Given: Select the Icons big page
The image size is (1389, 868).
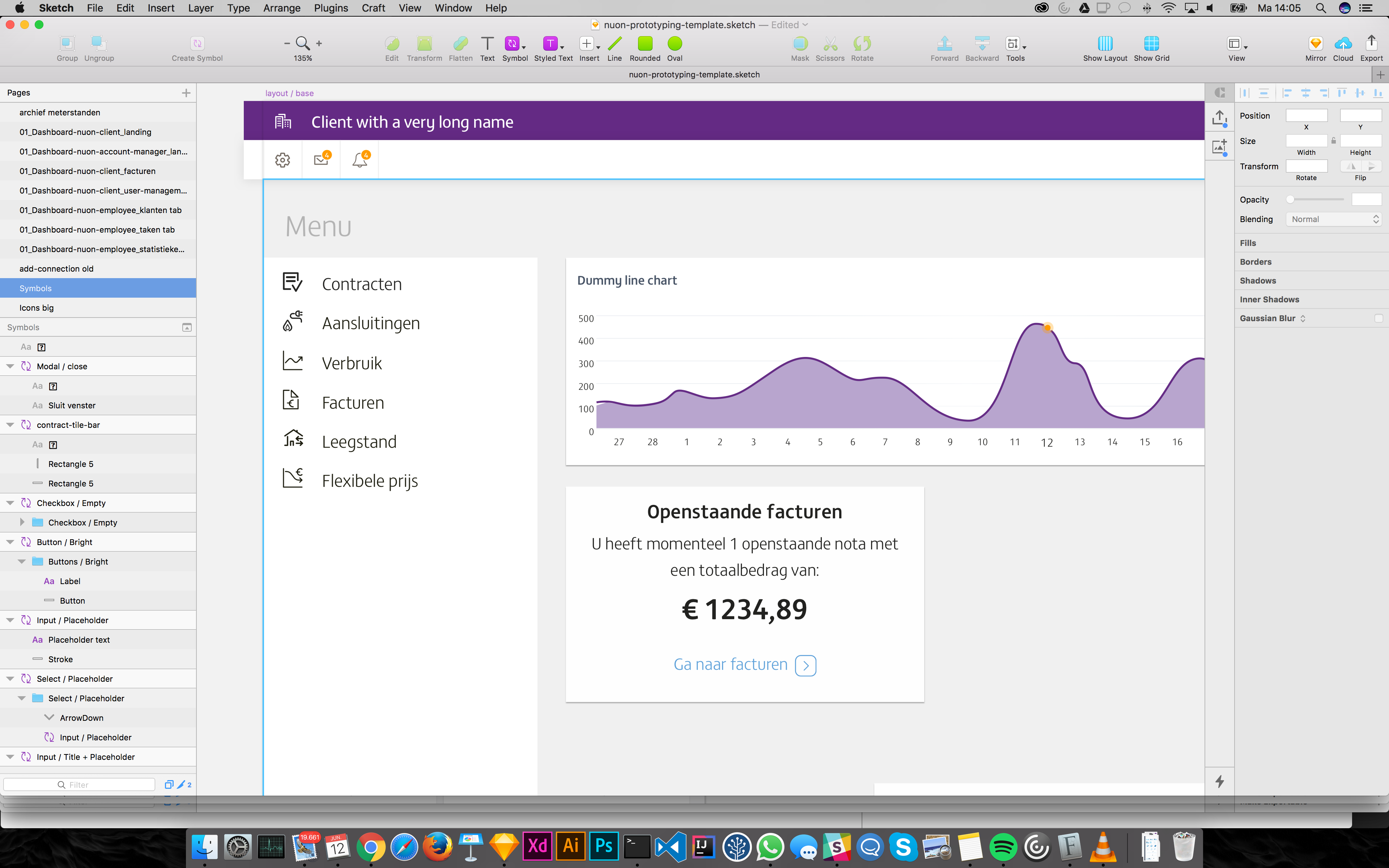Looking at the screenshot, I should coord(98,308).
